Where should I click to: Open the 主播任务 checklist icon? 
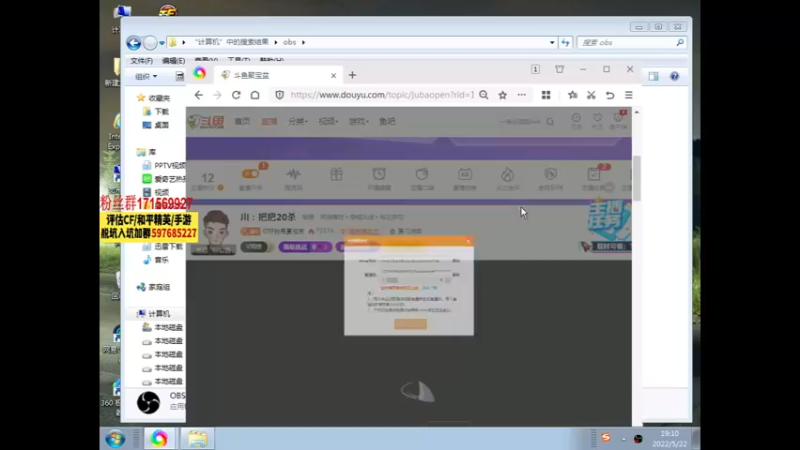click(x=593, y=178)
